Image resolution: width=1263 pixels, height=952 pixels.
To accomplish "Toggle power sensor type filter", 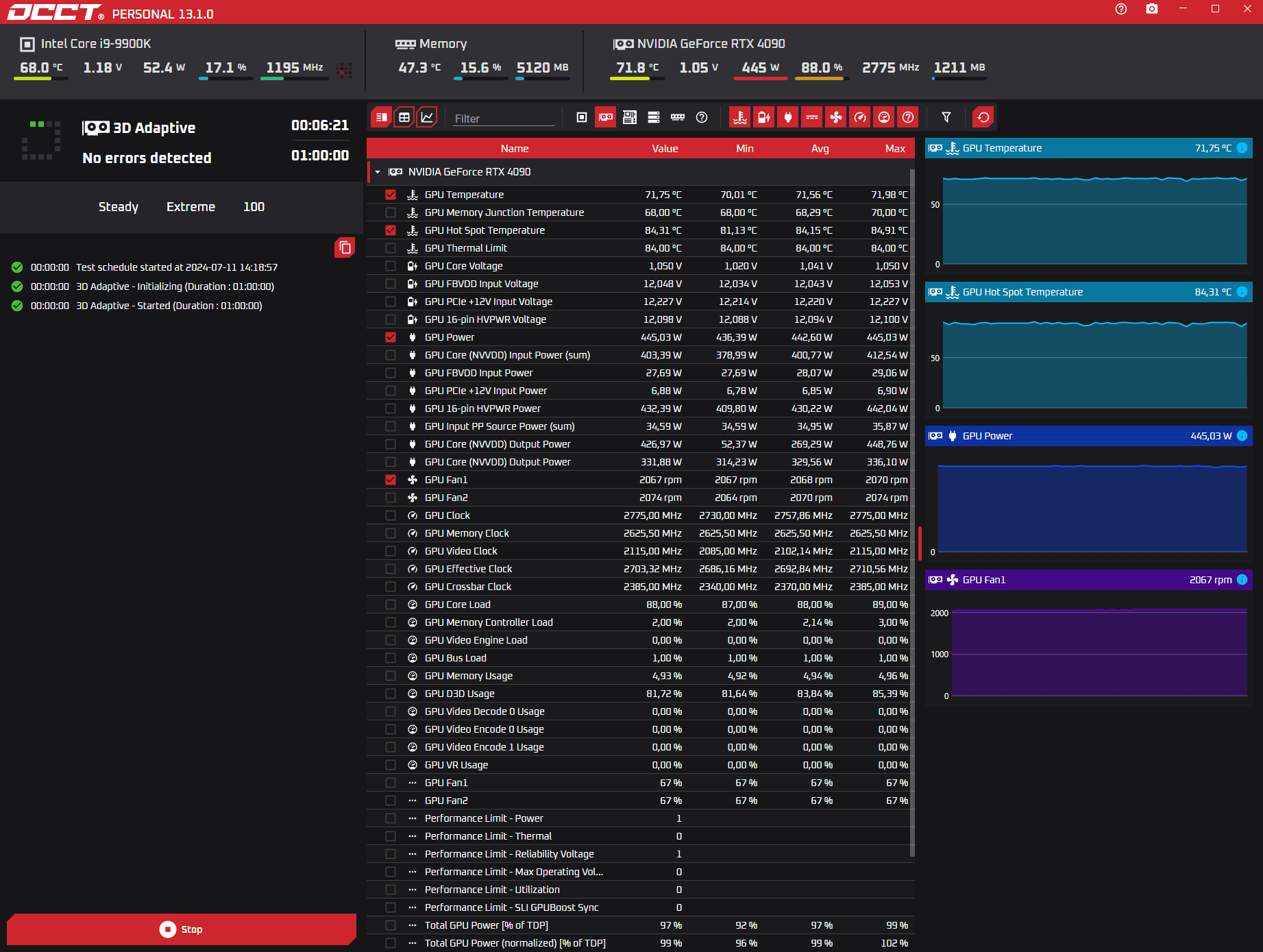I will click(788, 117).
